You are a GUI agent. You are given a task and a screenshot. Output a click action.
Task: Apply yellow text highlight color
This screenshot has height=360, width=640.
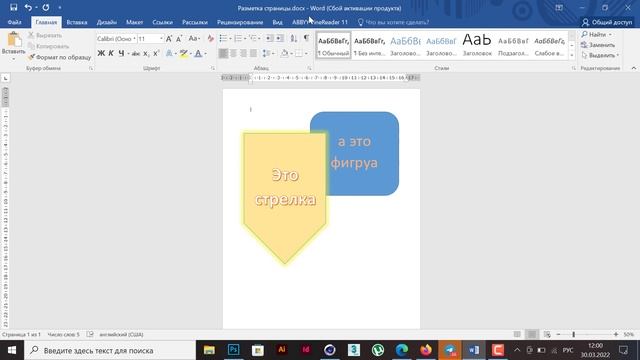point(184,53)
